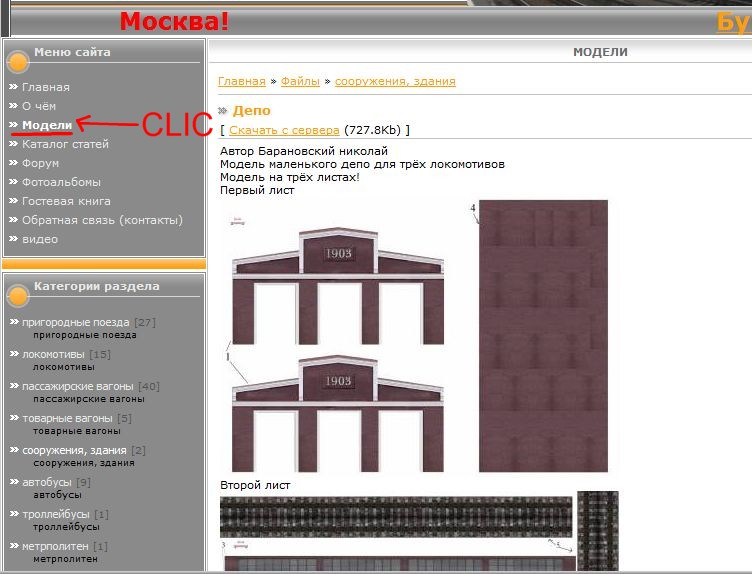Select товарные вагоны category
This screenshot has width=752, height=574.
tap(66, 418)
